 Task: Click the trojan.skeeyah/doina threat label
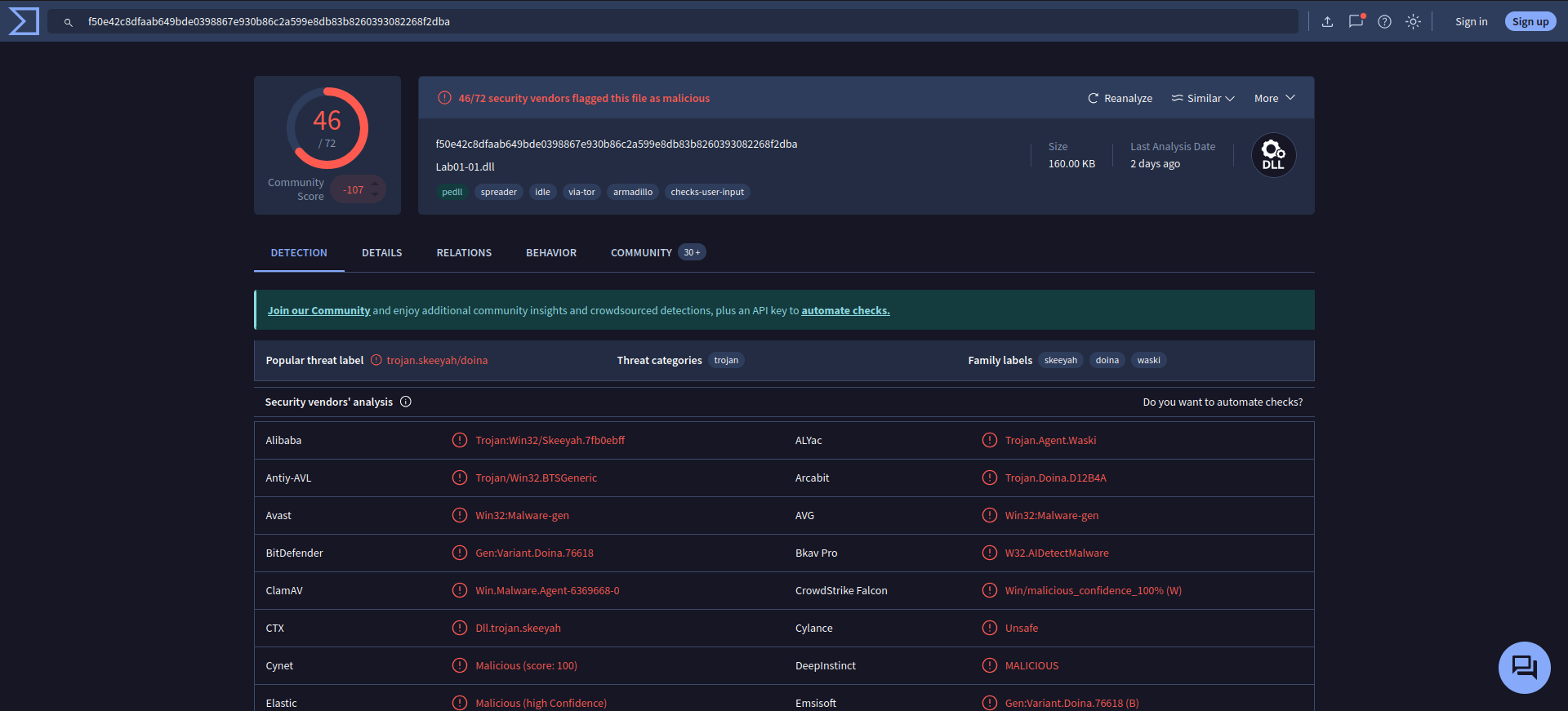(437, 360)
